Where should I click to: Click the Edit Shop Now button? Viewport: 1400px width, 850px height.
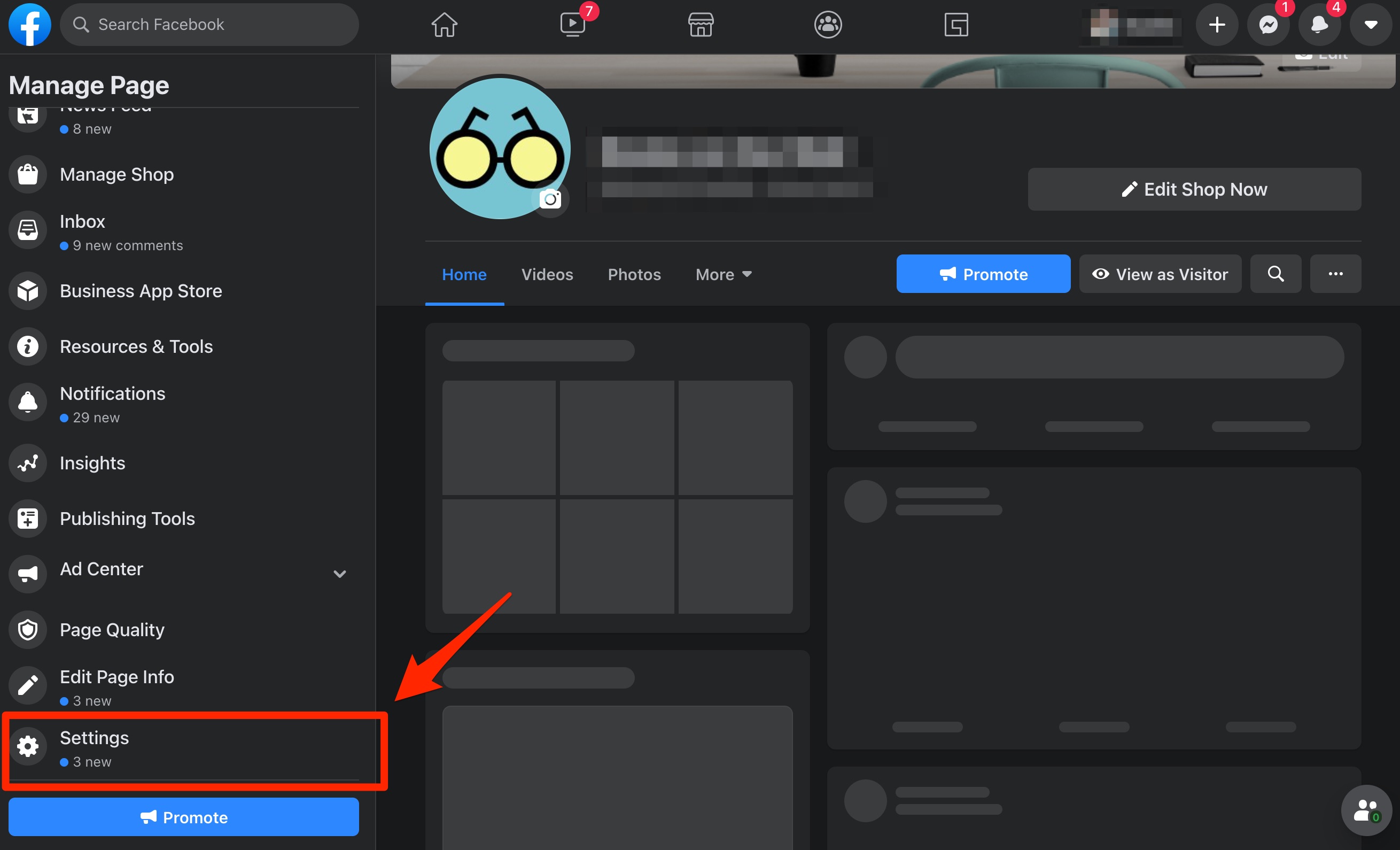click(x=1194, y=189)
